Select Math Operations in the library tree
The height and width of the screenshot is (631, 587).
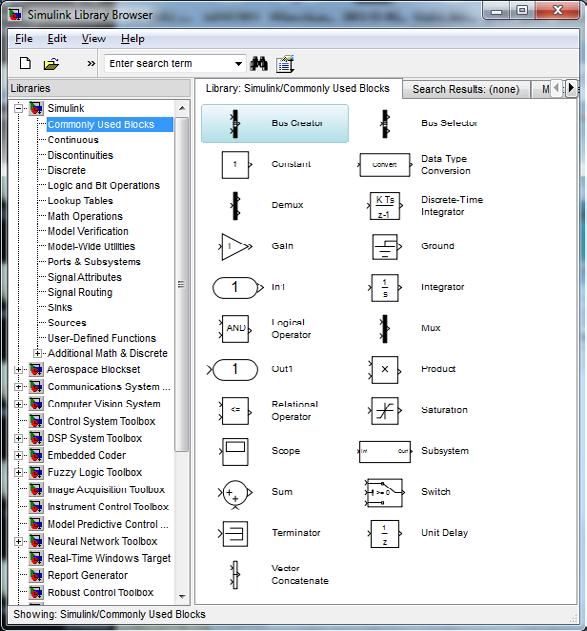[85, 216]
